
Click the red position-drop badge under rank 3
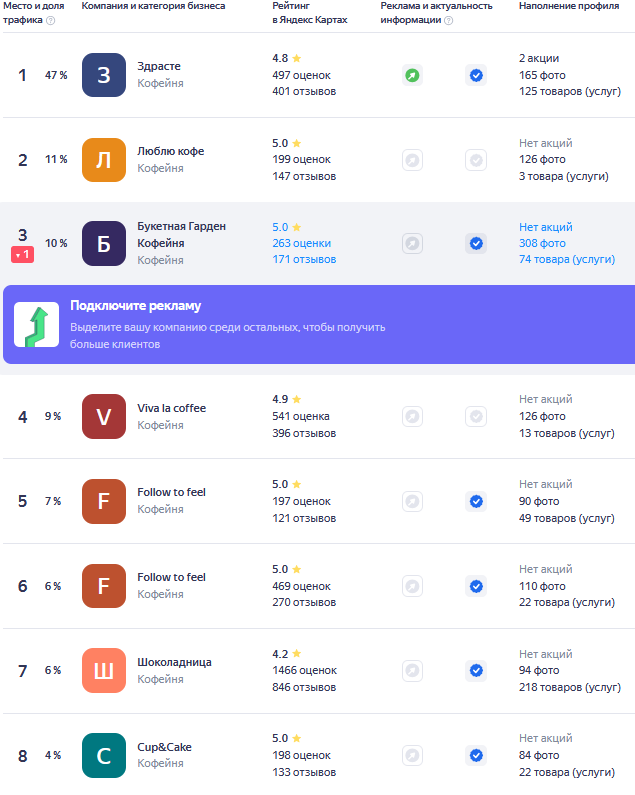23,255
